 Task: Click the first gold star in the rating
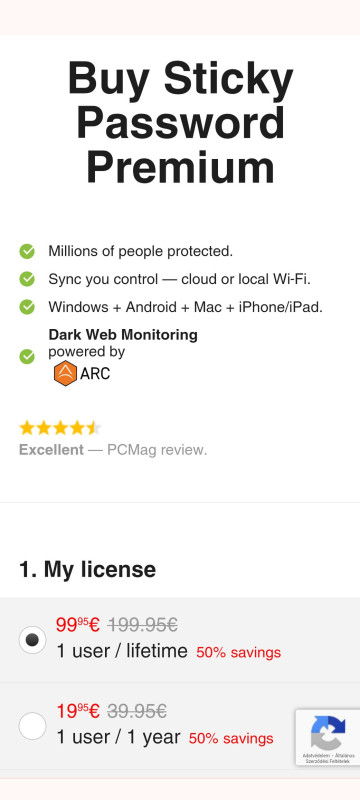tap(27, 428)
